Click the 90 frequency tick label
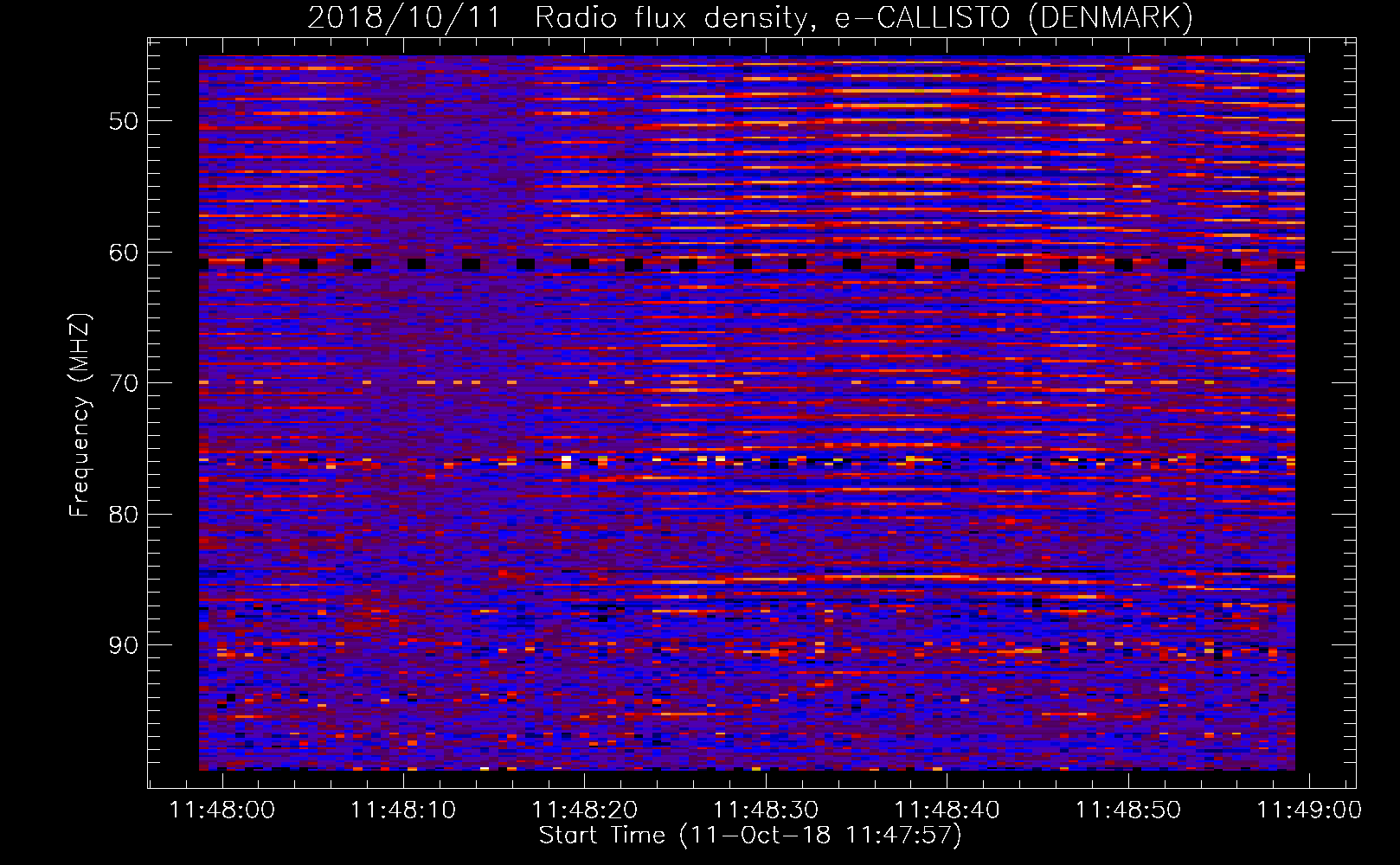The height and width of the screenshot is (865, 1400). 124,645
